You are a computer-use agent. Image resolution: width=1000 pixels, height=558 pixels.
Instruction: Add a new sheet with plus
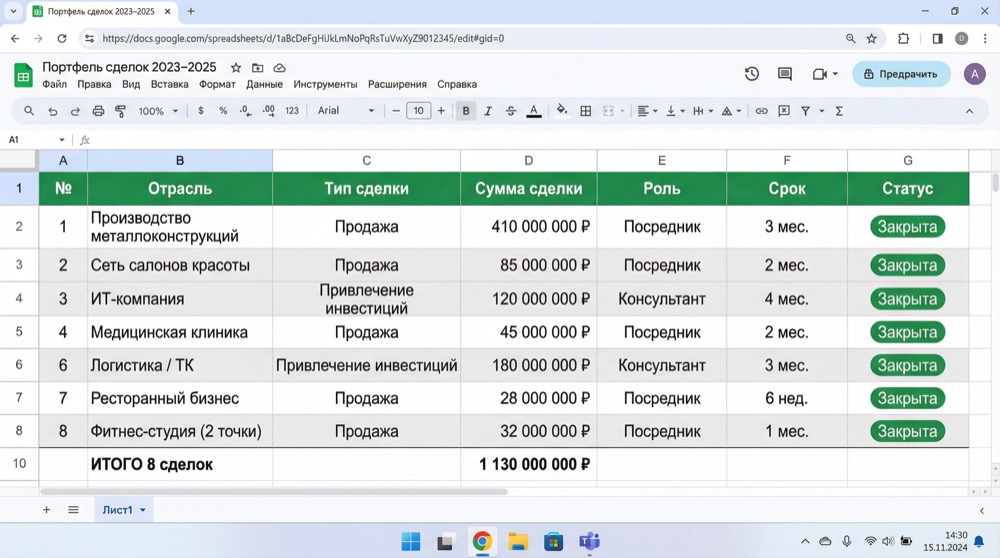coord(47,510)
